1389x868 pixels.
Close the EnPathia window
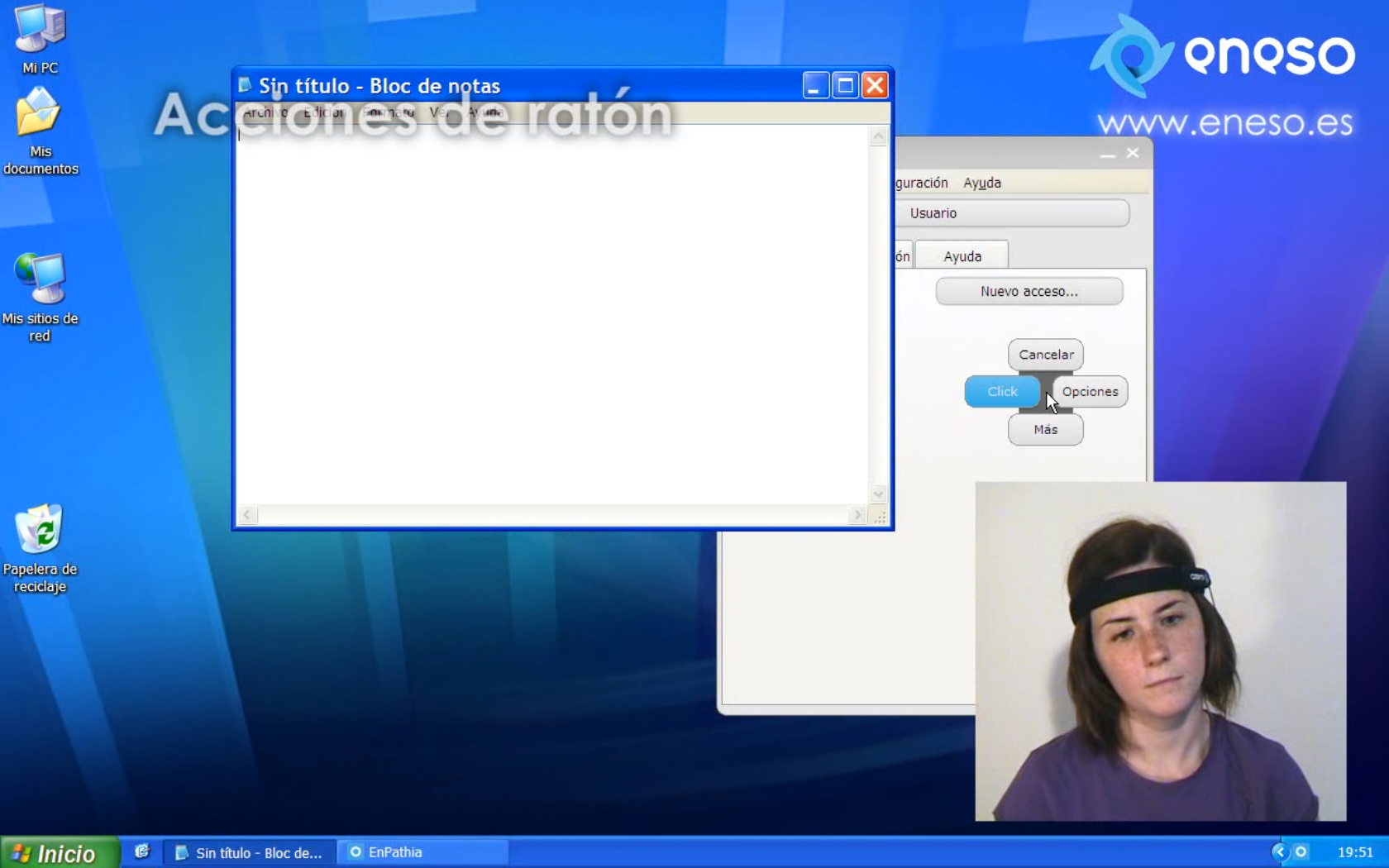1133,153
